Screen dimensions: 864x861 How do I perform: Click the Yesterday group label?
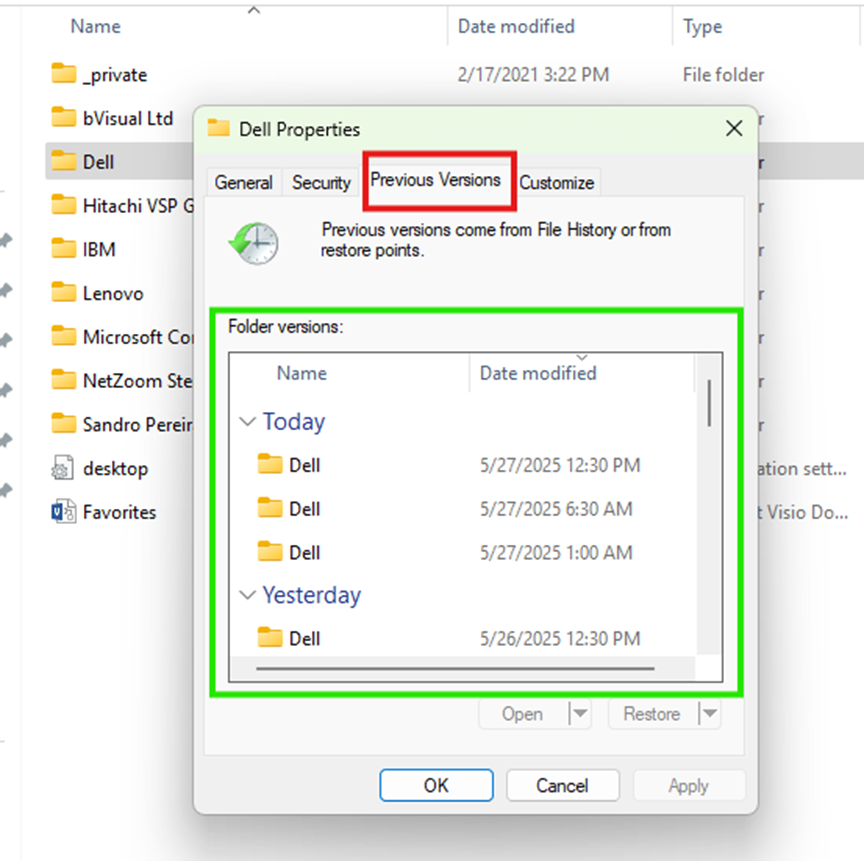pyautogui.click(x=312, y=595)
